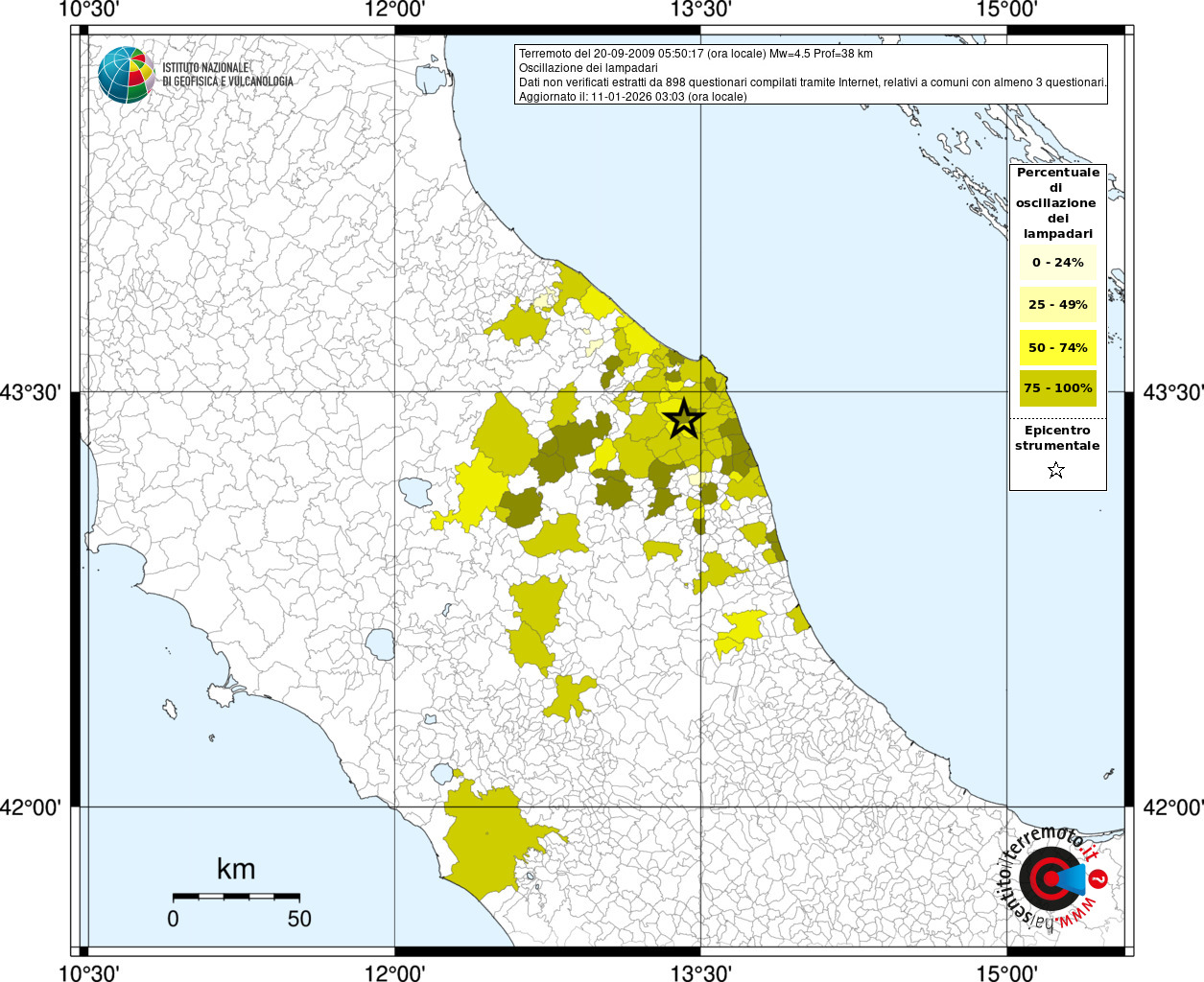The width and height of the screenshot is (1204, 982).
Task: Click the small island off the Tyrrhenian coast
Action: (x=170, y=710)
